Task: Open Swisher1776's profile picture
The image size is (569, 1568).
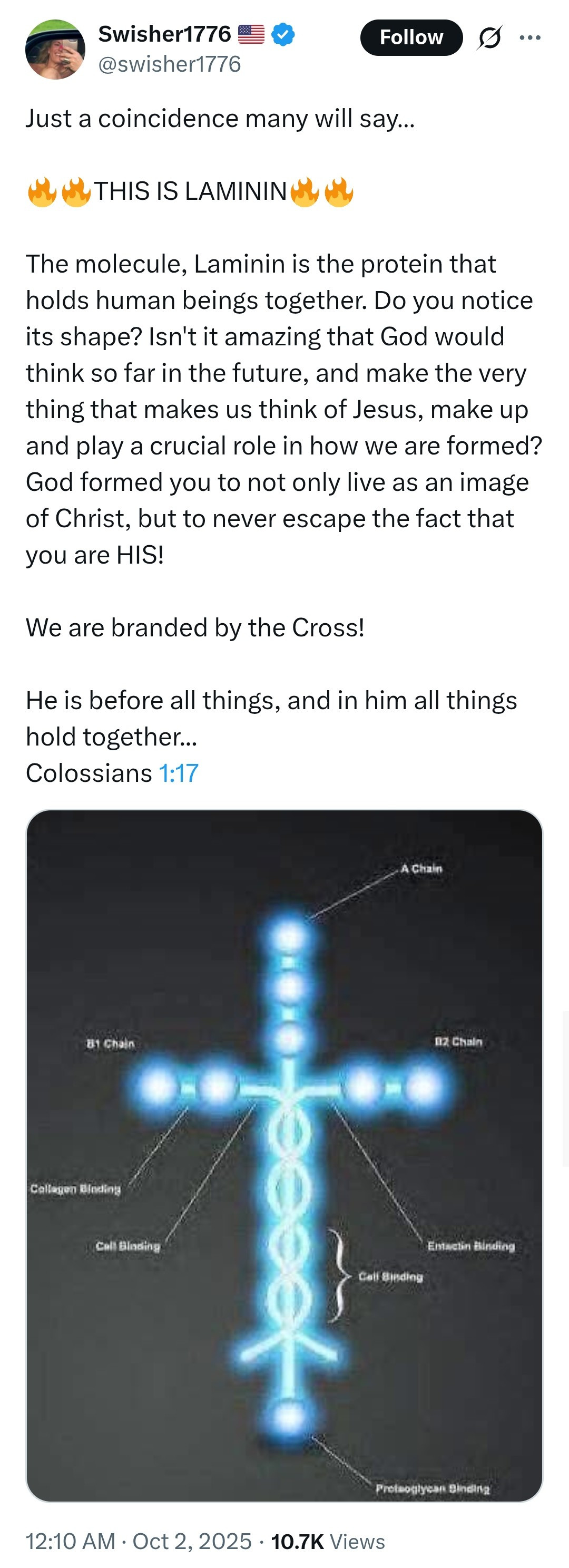Action: [x=55, y=50]
